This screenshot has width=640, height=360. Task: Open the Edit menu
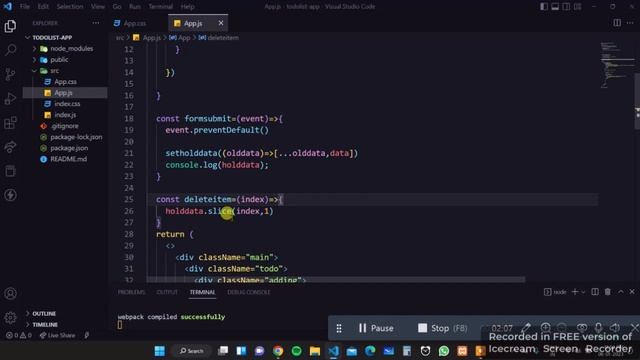click(43, 7)
